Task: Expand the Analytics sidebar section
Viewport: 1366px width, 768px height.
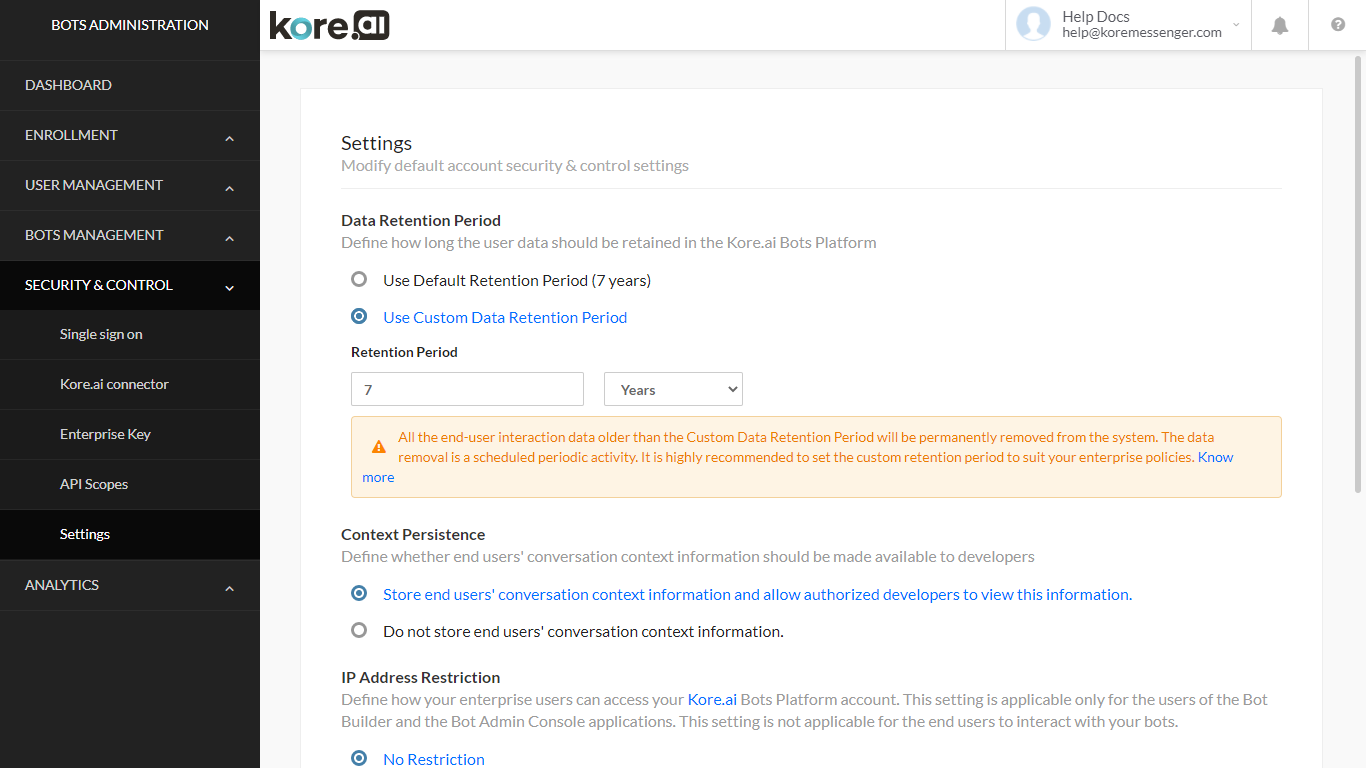Action: coord(130,585)
